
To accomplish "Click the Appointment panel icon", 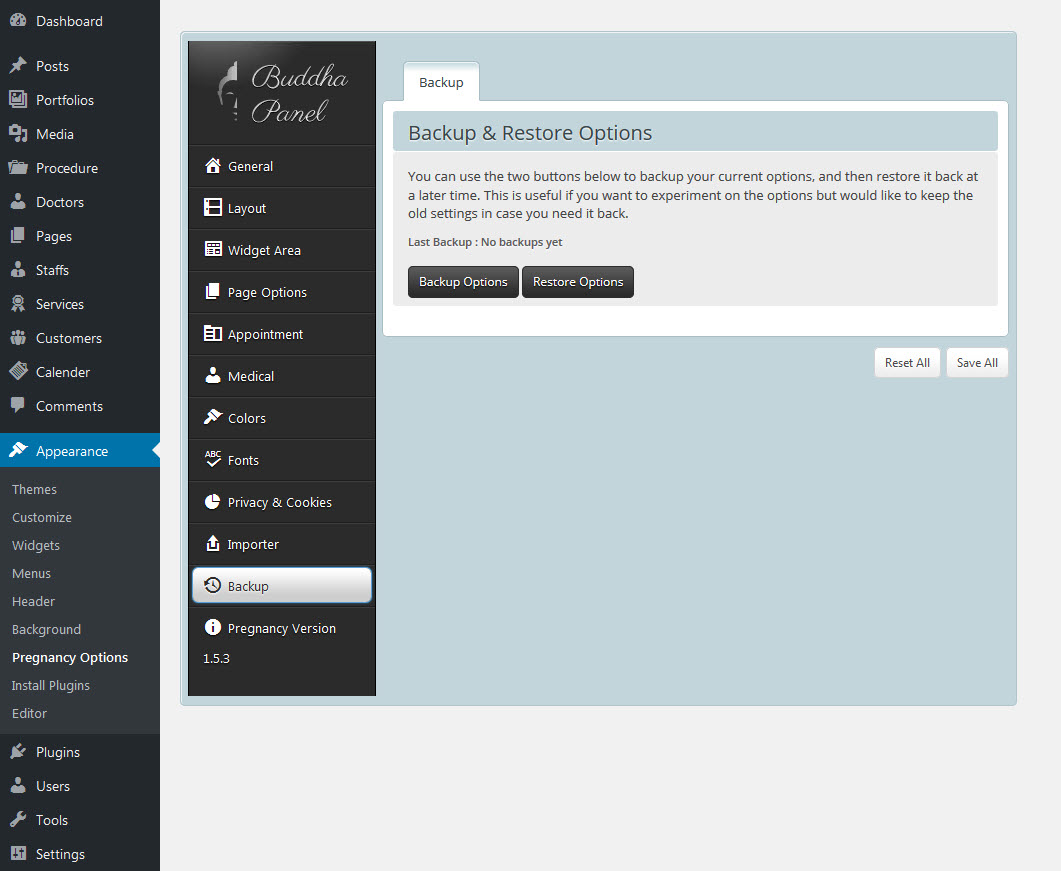I will 212,334.
